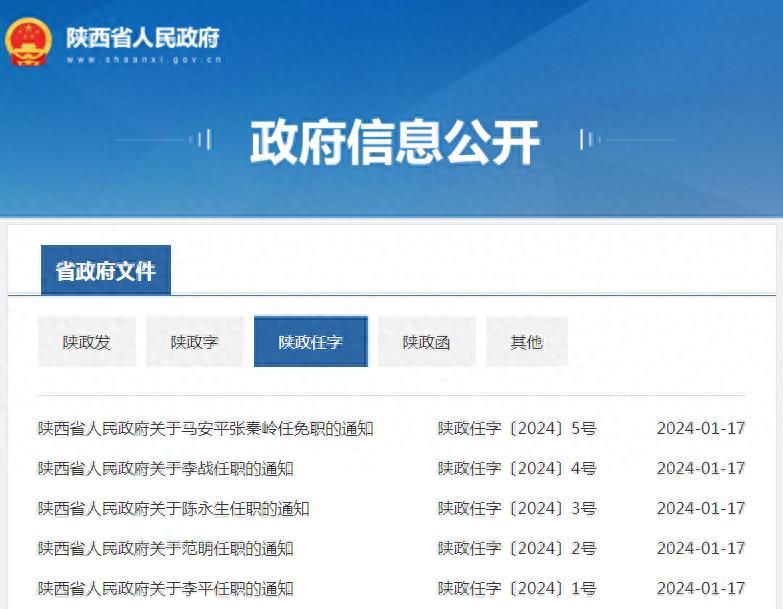The image size is (783, 609).
Task: Click the www.shaanxi.gov.cn URL text
Action: (x=143, y=60)
